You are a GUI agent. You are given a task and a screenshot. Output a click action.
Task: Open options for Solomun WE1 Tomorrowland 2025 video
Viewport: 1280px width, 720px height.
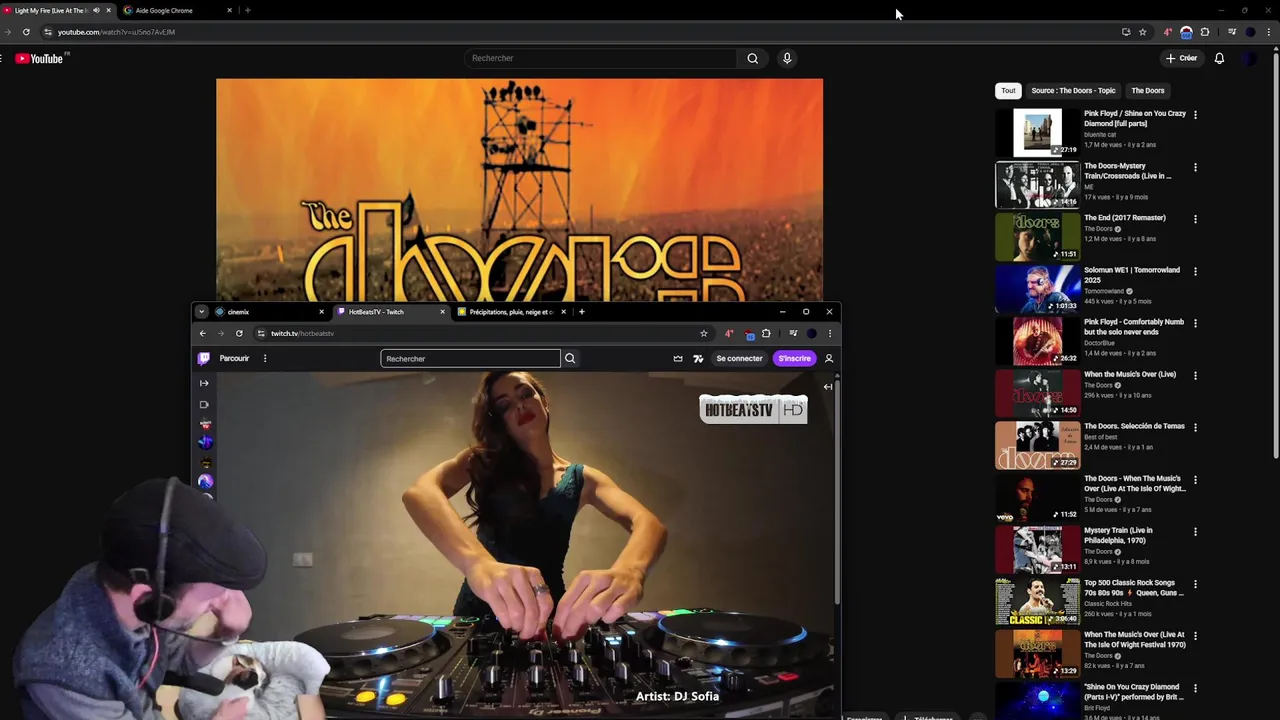point(1195,271)
